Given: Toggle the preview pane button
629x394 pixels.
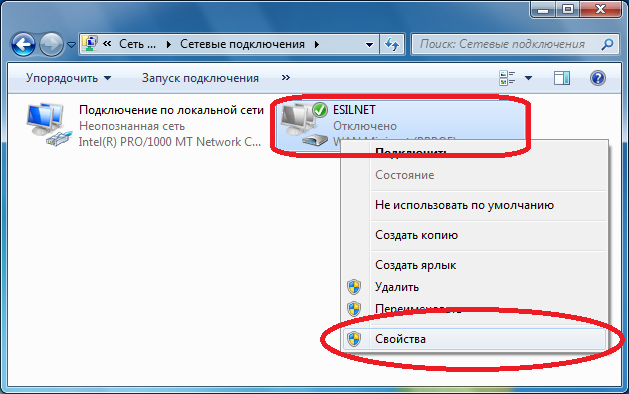Looking at the screenshot, I should point(562,78).
